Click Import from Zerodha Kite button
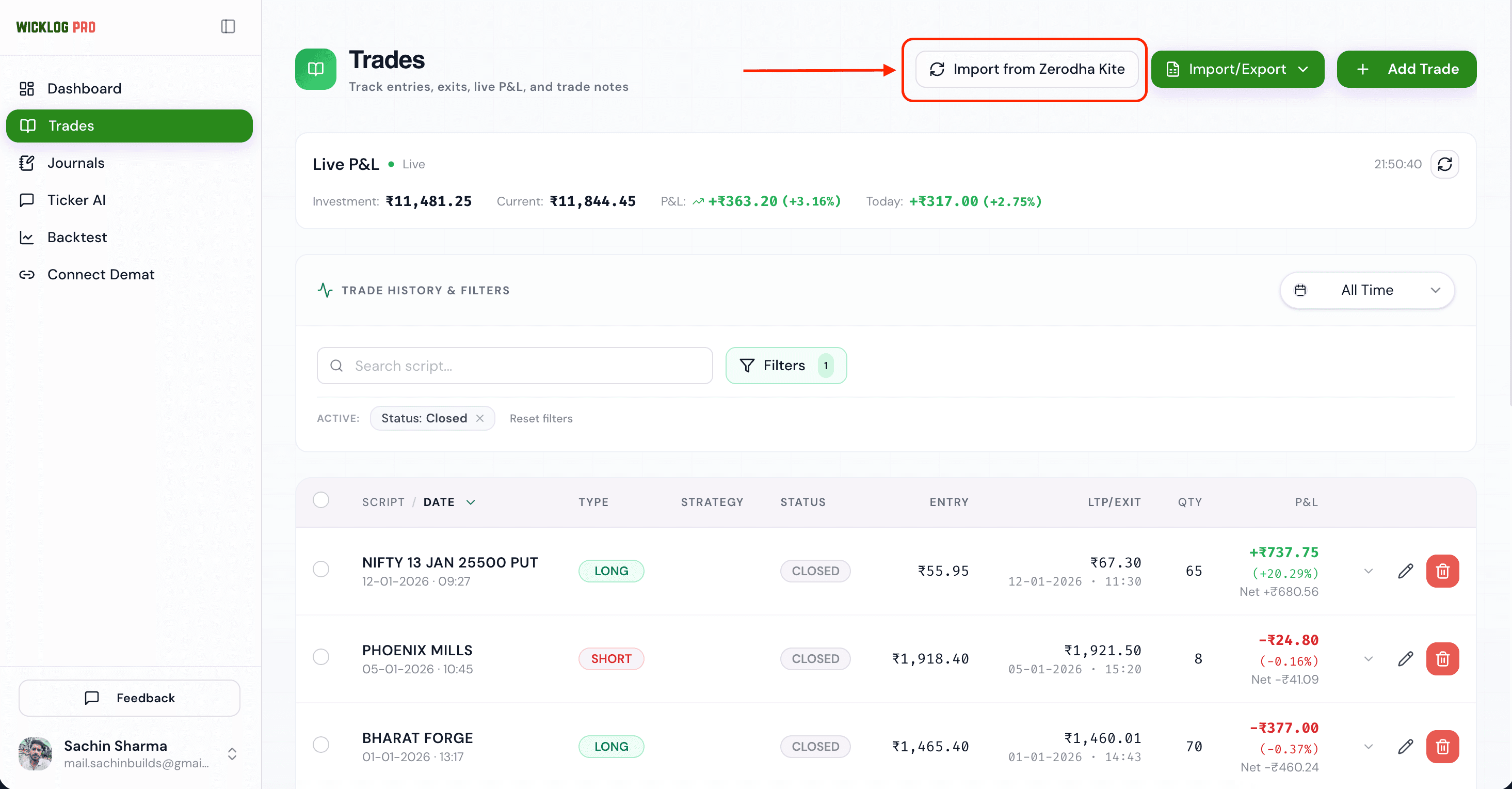The width and height of the screenshot is (1512, 789). 1026,69
